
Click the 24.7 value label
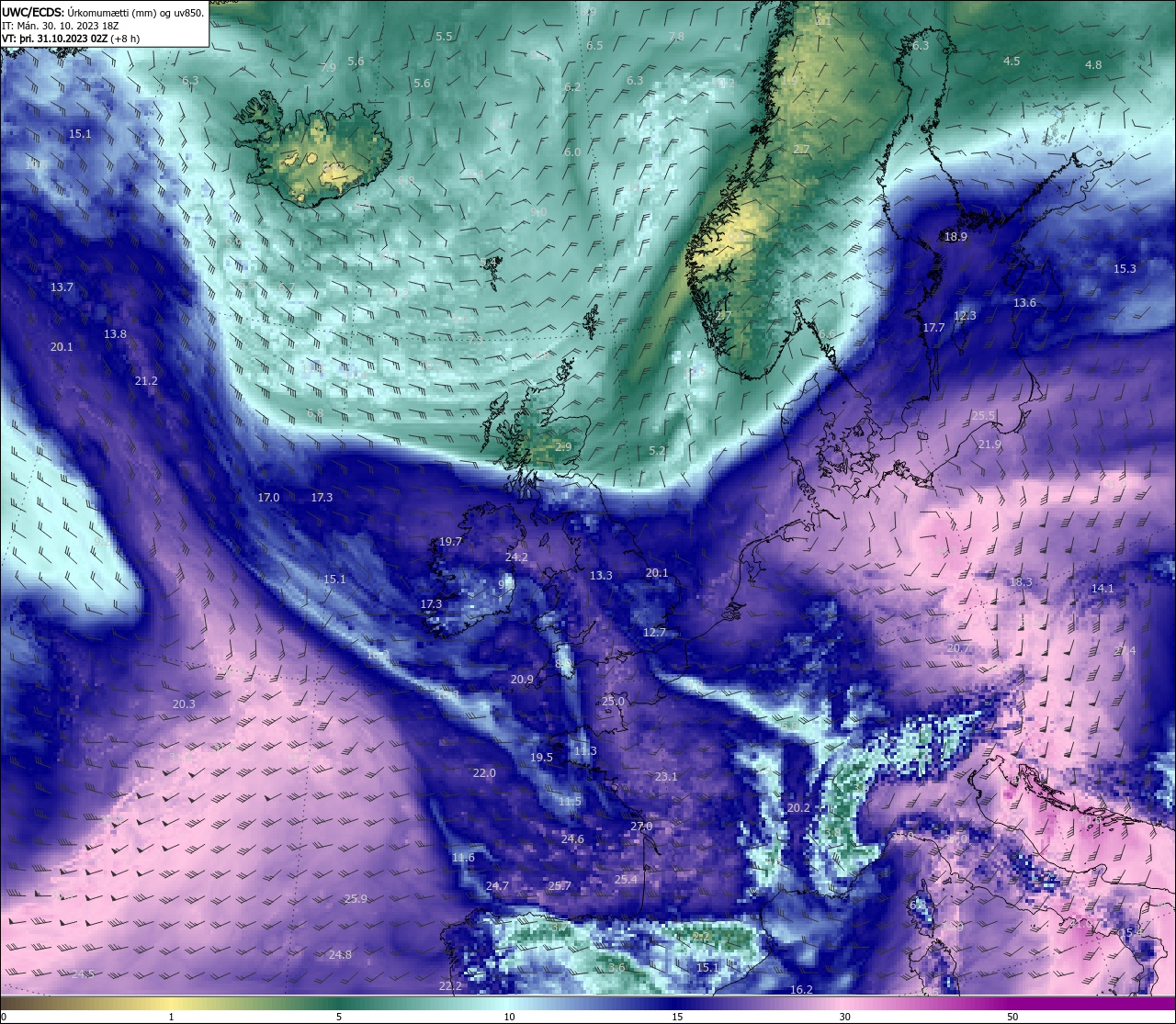tap(497, 885)
